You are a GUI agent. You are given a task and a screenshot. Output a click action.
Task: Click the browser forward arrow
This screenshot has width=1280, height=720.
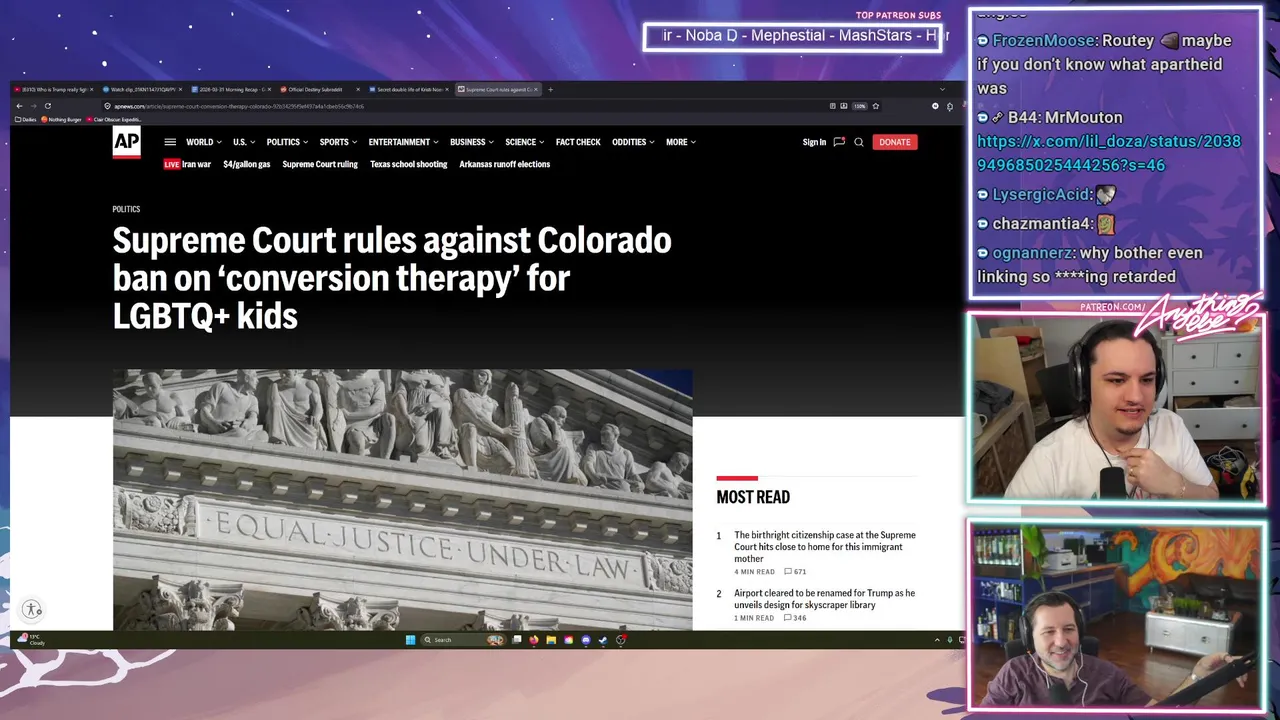33,106
